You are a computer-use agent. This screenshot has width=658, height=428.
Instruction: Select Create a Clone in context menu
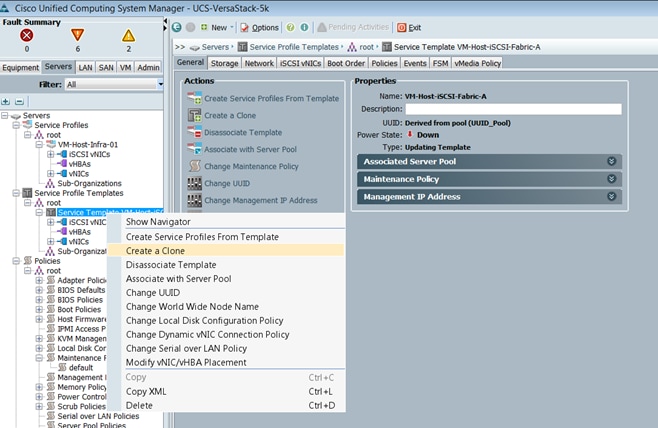(226, 251)
